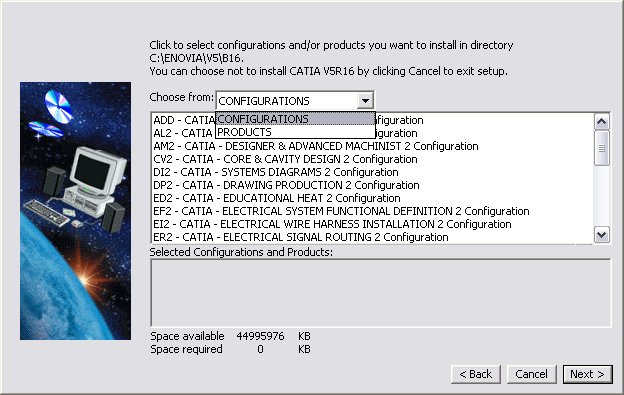624x395 pixels.
Task: Click the list scroll up arrow
Action: [601, 122]
